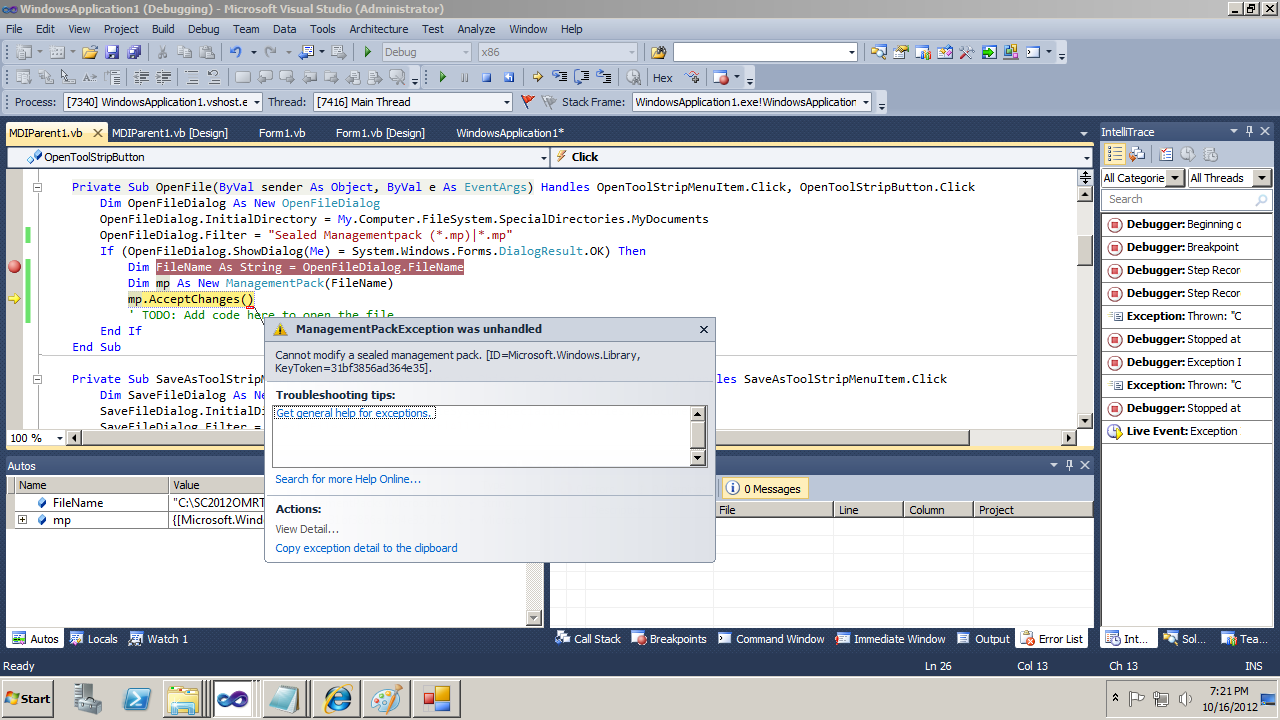Click the Visual Studio taskbar icon

click(x=235, y=698)
